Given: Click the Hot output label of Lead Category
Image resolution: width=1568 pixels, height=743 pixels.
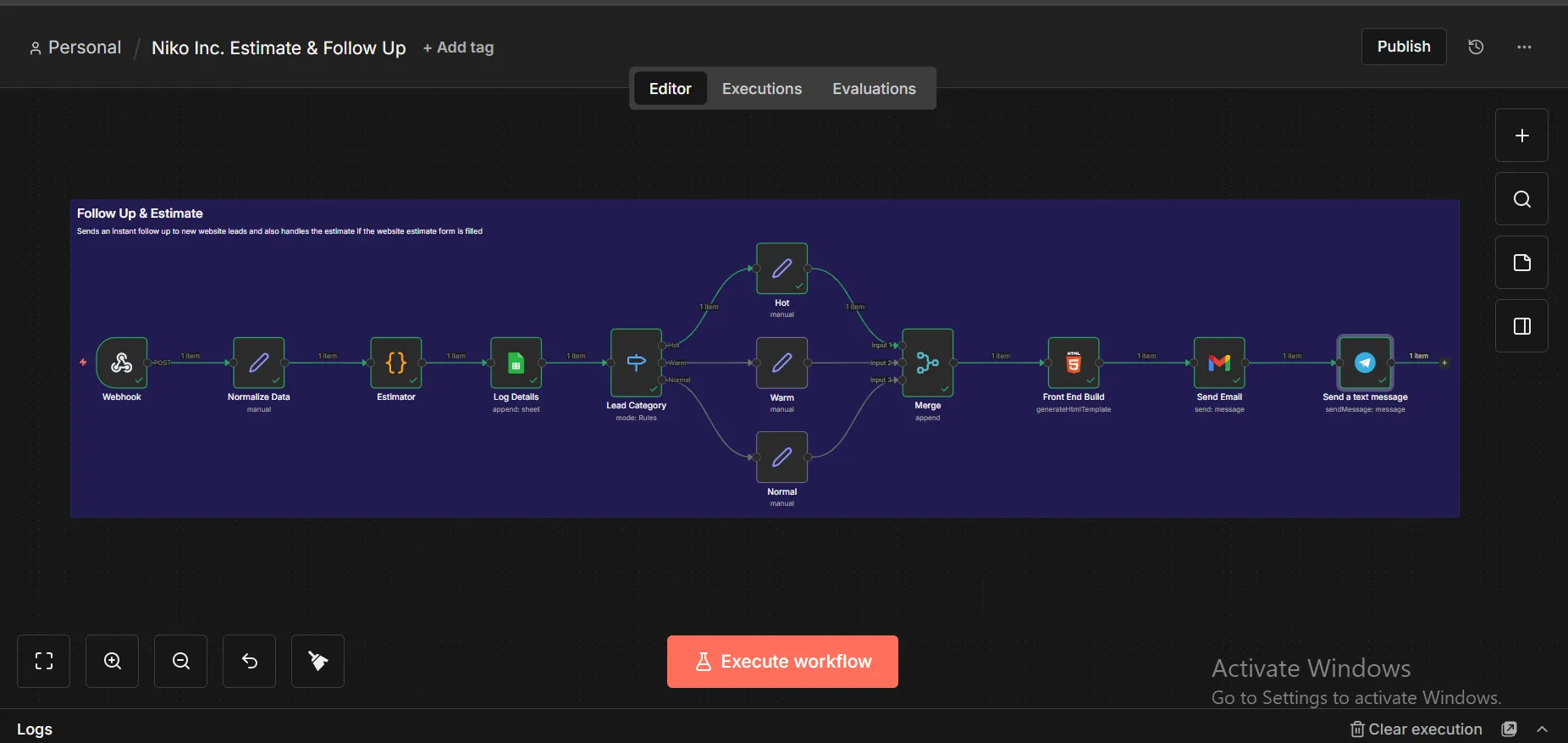Looking at the screenshot, I should coord(674,345).
